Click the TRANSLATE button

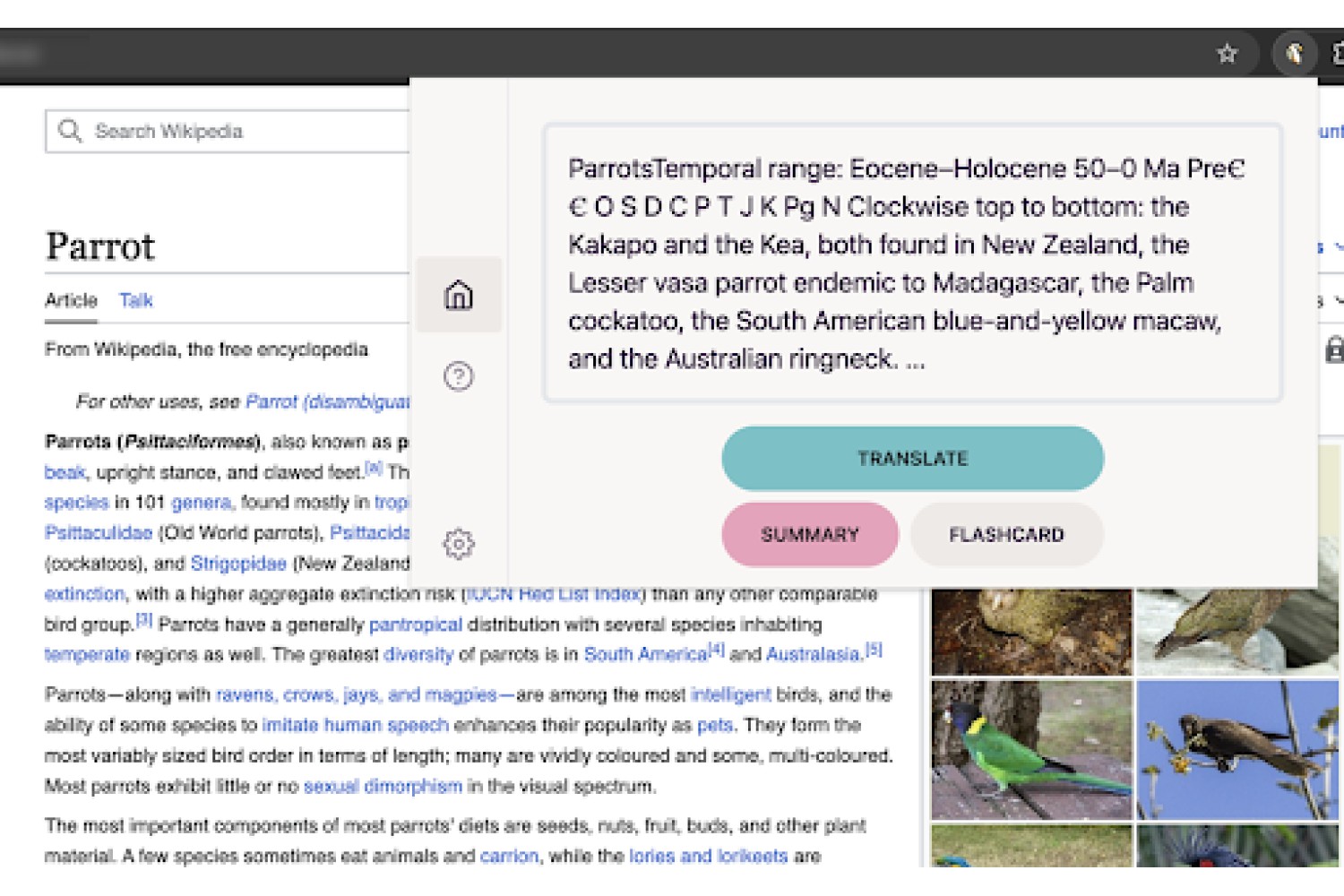coord(912,459)
